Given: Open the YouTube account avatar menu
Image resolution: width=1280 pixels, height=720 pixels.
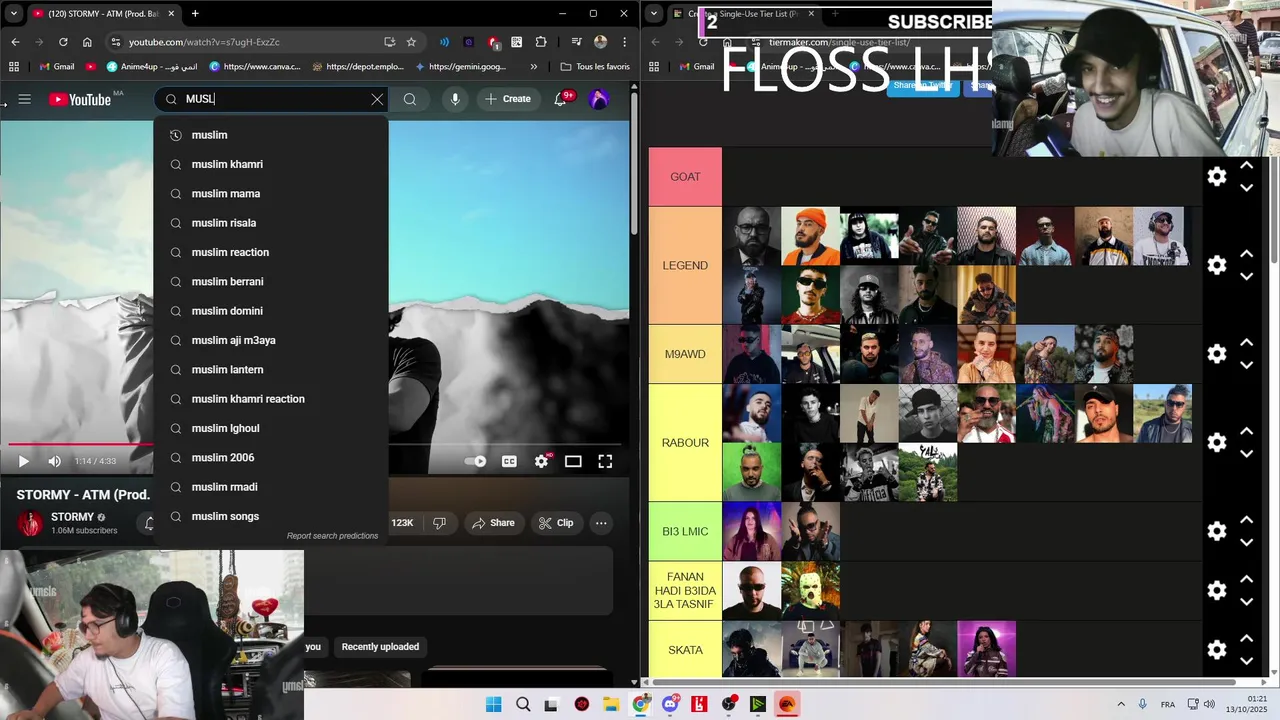Looking at the screenshot, I should click(x=599, y=99).
